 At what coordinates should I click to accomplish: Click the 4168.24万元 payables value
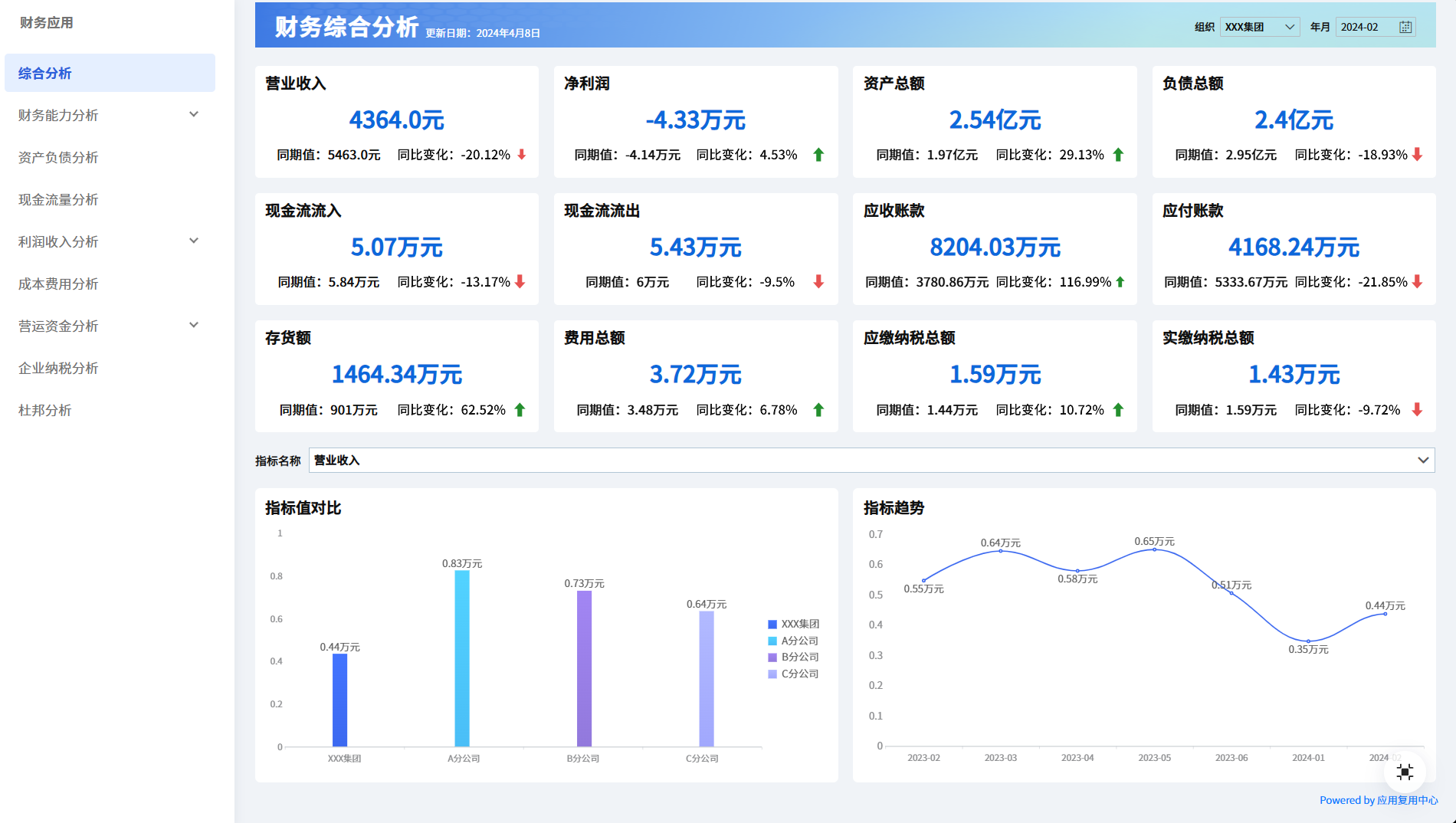pyautogui.click(x=1294, y=248)
